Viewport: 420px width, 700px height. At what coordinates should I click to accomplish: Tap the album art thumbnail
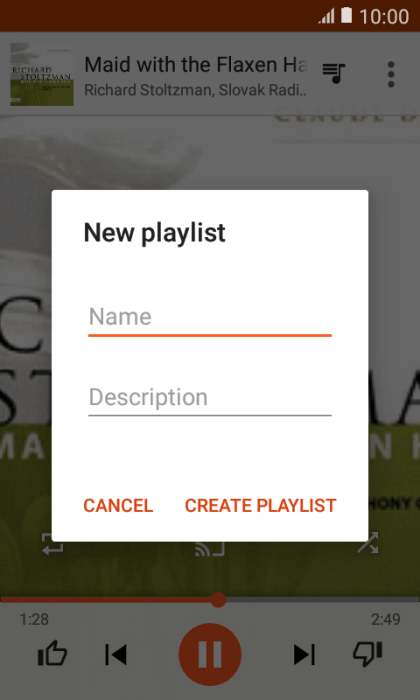pyautogui.click(x=42, y=74)
